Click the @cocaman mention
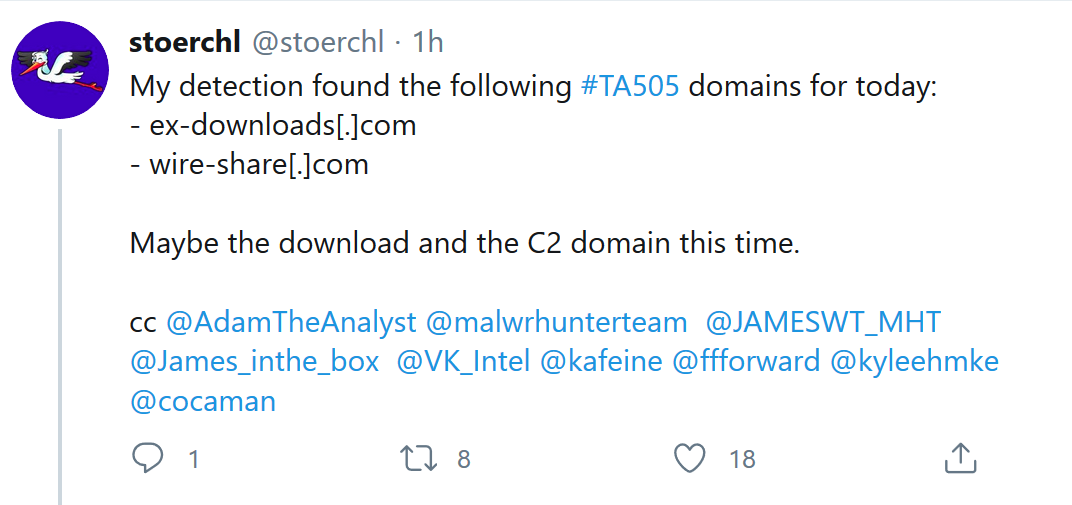1072x505 pixels. (202, 402)
